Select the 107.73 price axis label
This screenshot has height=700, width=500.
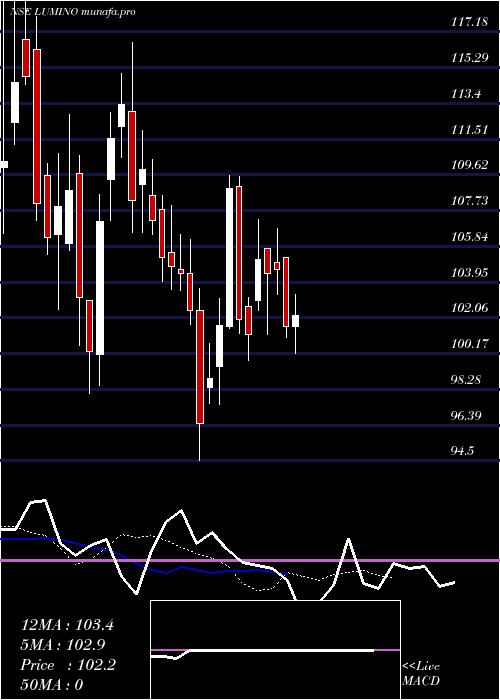pos(469,200)
